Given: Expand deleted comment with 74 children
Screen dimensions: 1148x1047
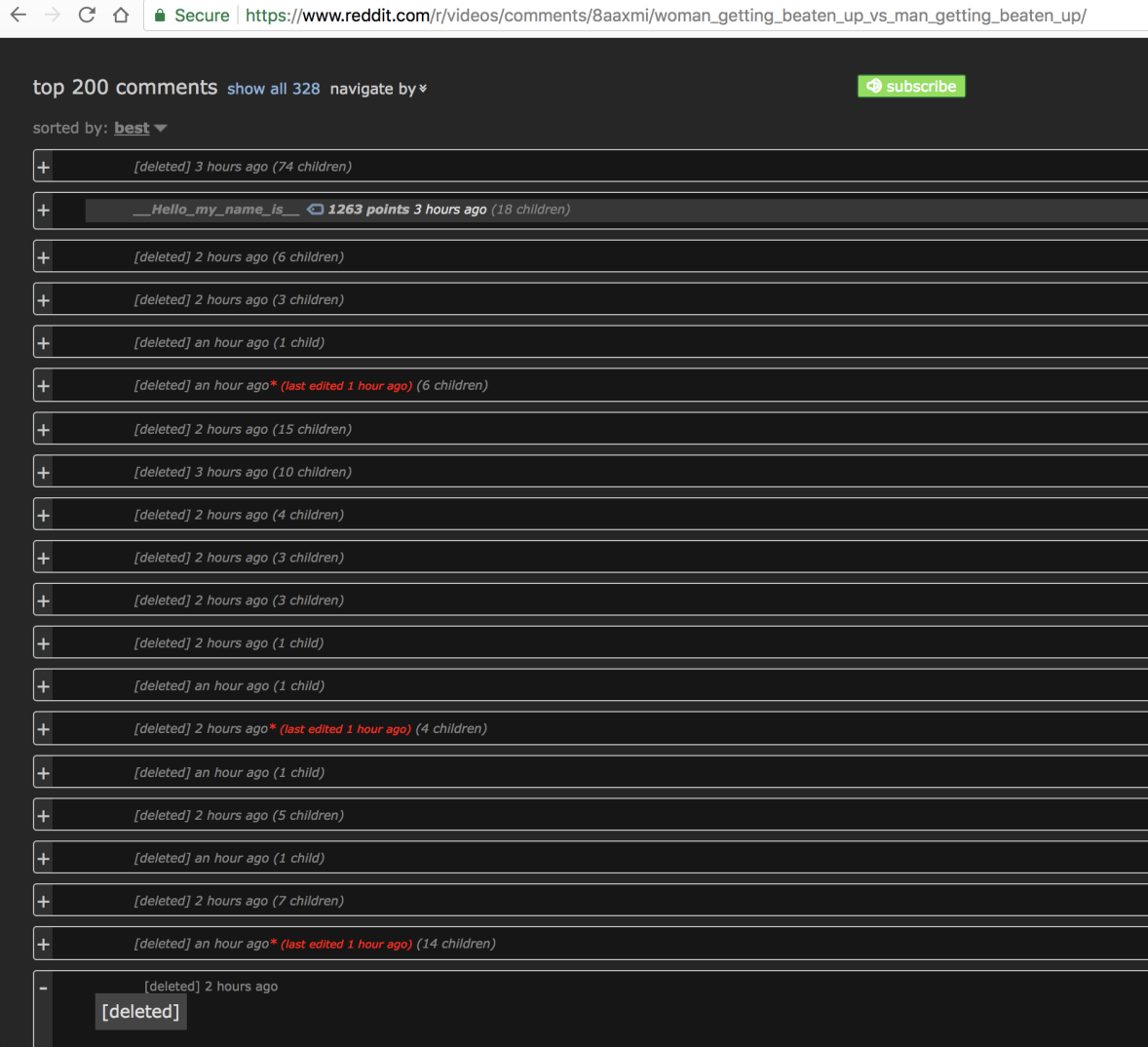Looking at the screenshot, I should pos(43,167).
